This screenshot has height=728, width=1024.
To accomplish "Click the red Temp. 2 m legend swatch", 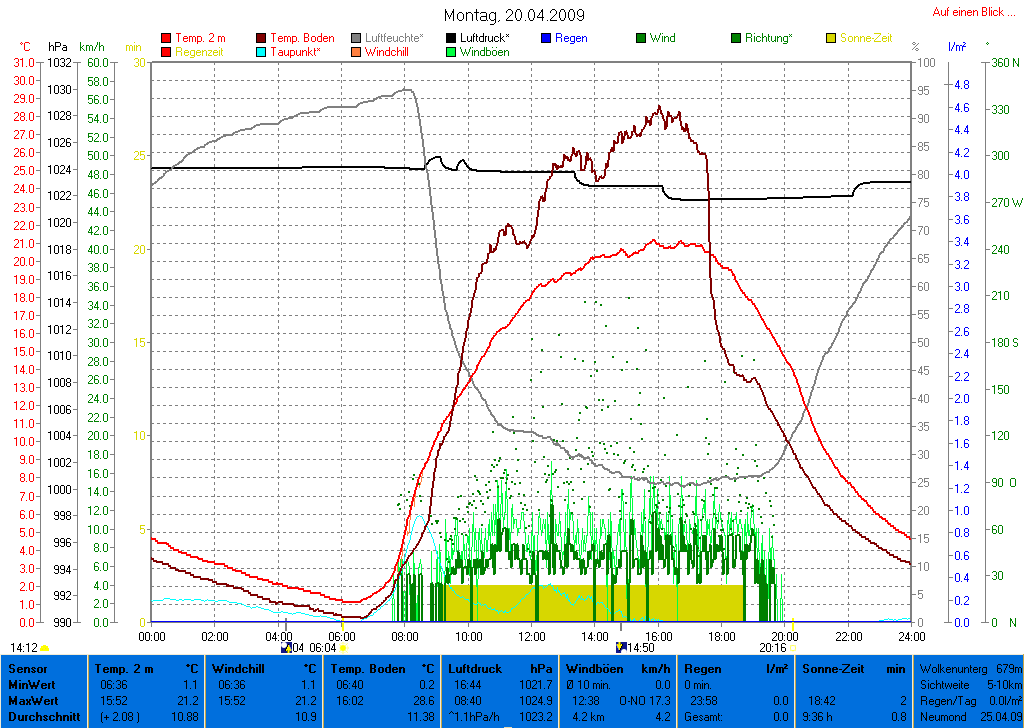I will (x=166, y=38).
